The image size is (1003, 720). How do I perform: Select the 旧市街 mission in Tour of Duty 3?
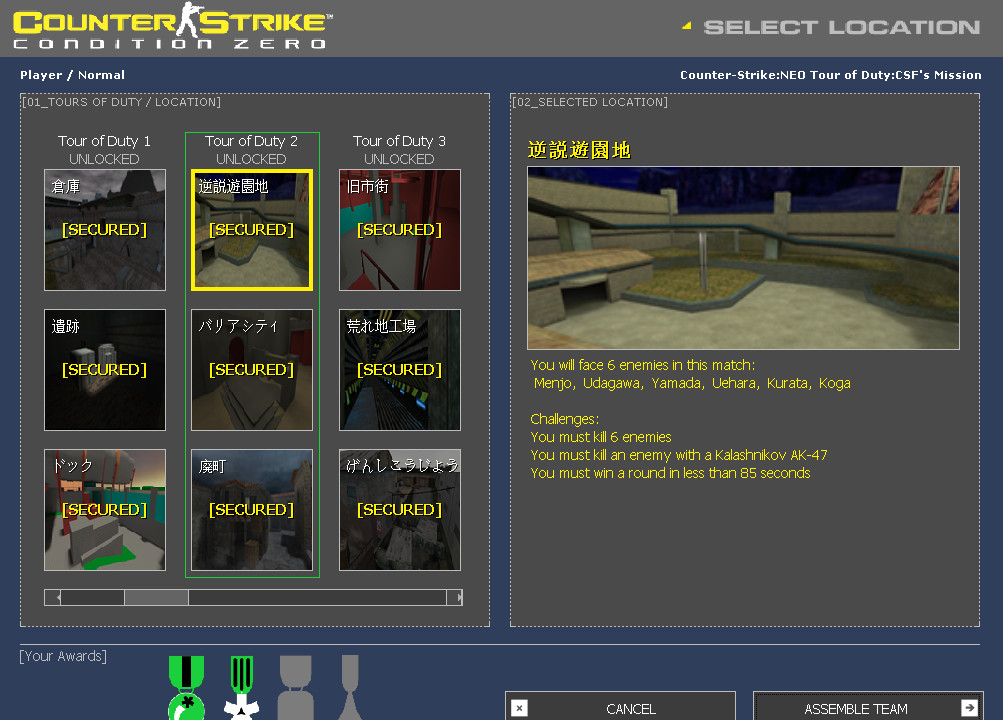(399, 229)
